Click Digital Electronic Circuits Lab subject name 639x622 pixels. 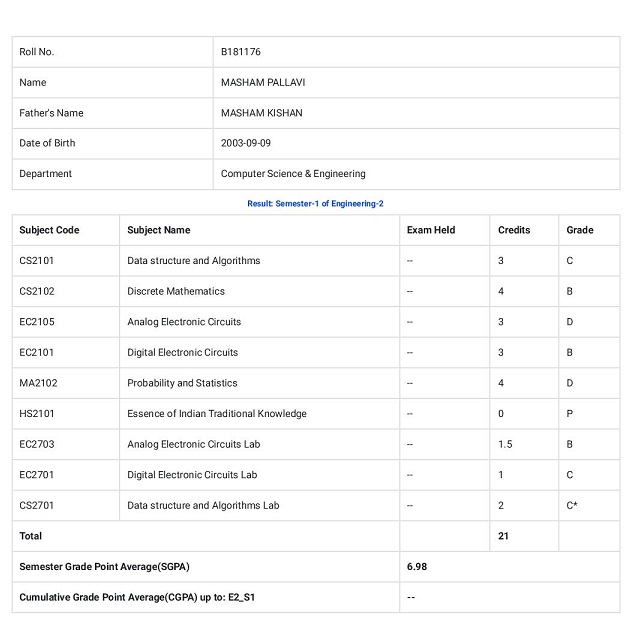tap(192, 474)
